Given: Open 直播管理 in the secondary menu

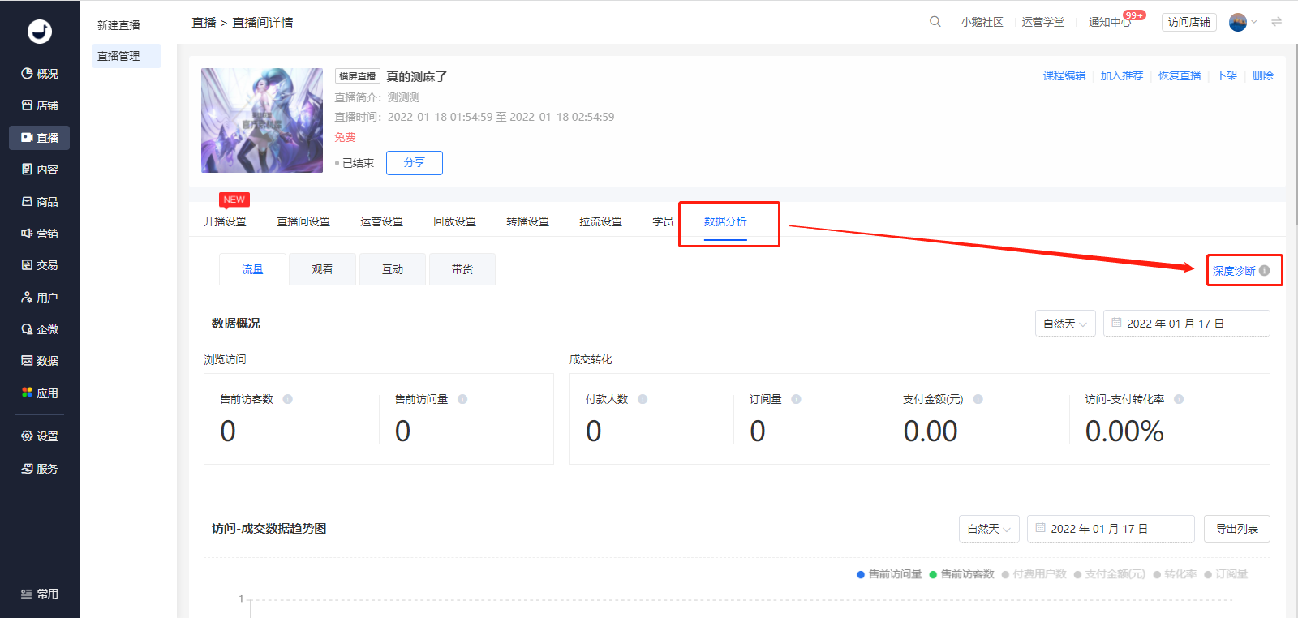Looking at the screenshot, I should pyautogui.click(x=126, y=56).
